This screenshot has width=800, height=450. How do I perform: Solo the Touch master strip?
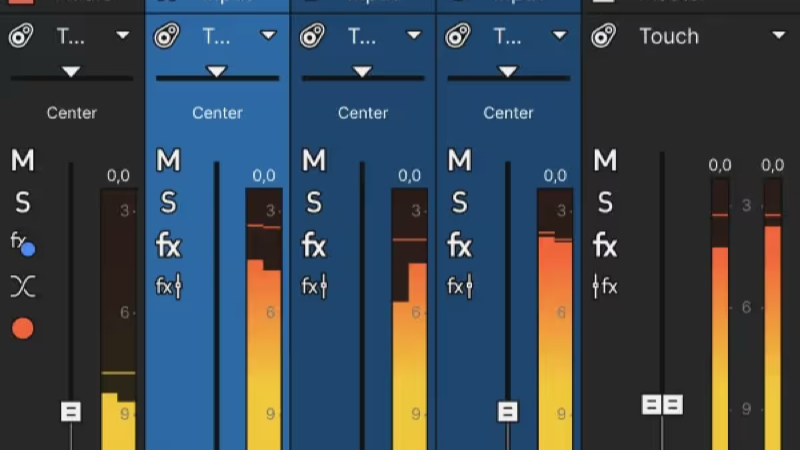tap(605, 203)
